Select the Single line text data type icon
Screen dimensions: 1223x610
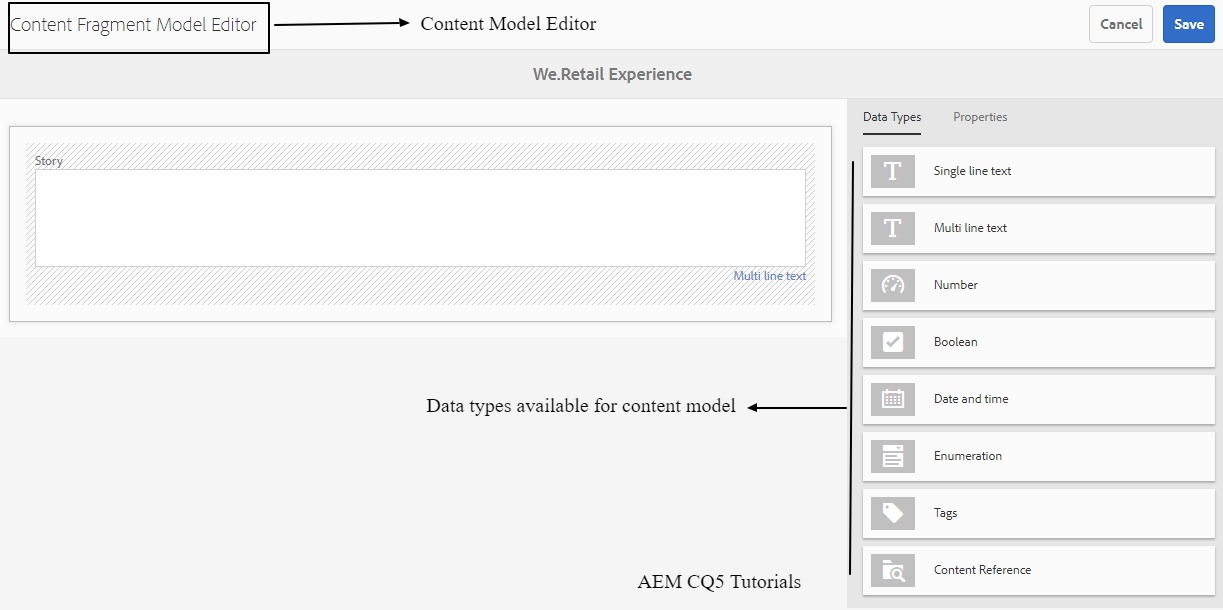click(891, 171)
